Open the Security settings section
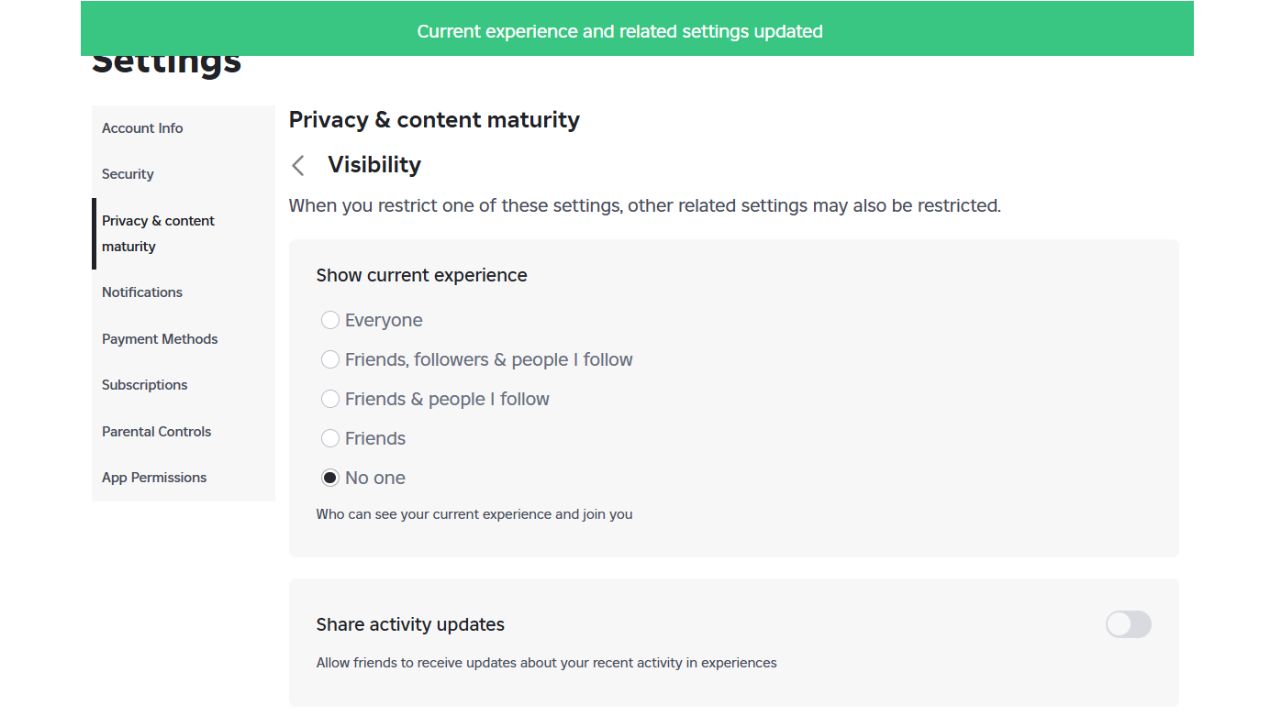This screenshot has height=720, width=1280. click(128, 174)
